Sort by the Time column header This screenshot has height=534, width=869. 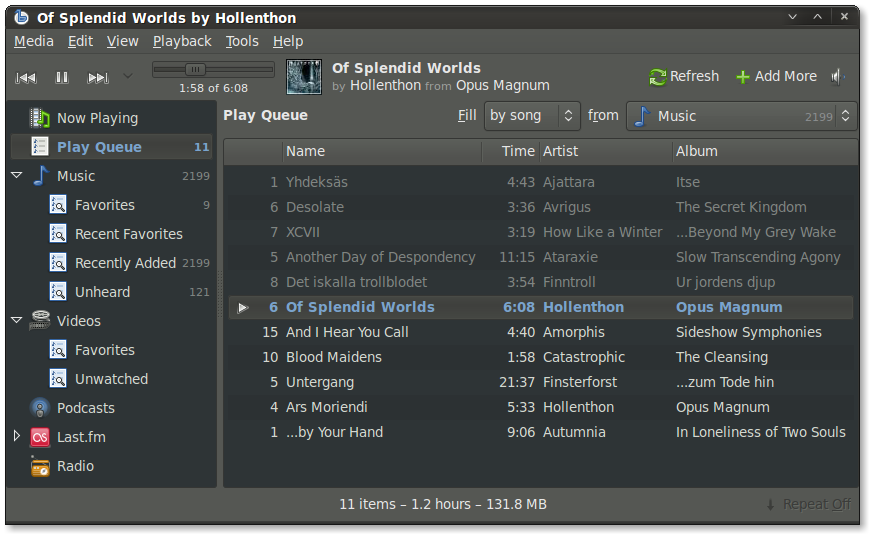(x=510, y=151)
